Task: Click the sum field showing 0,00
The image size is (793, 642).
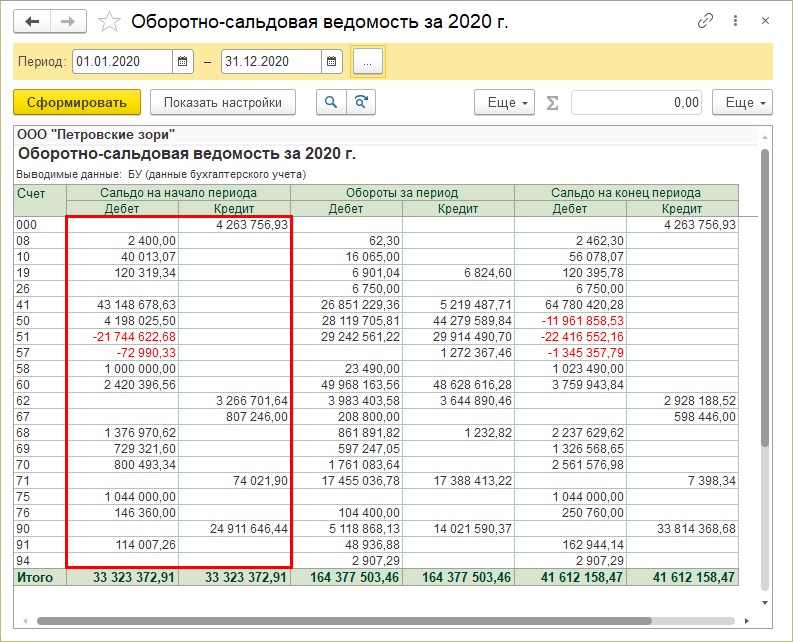Action: tap(636, 103)
